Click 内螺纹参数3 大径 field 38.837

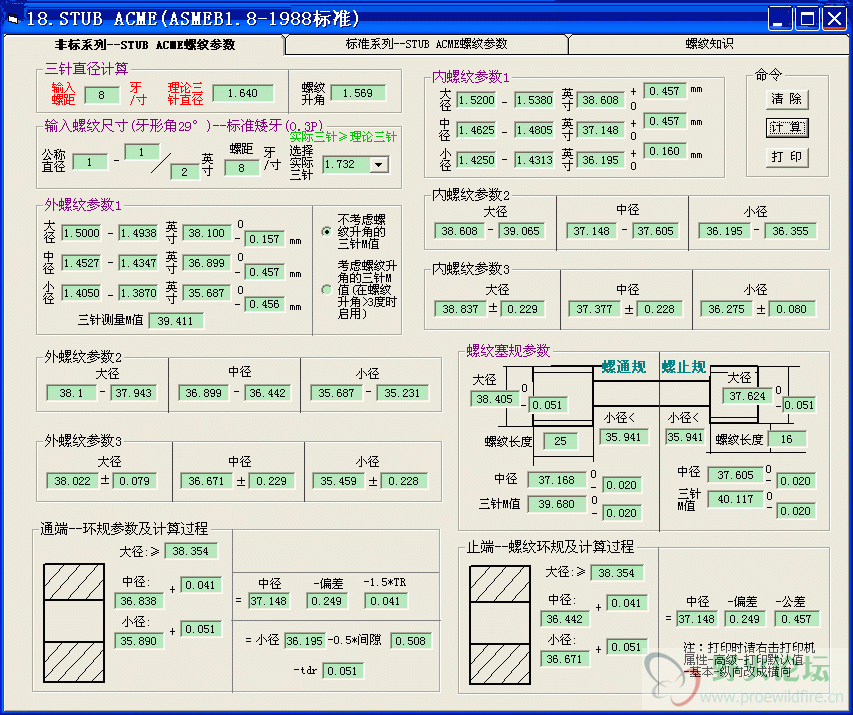coord(461,309)
